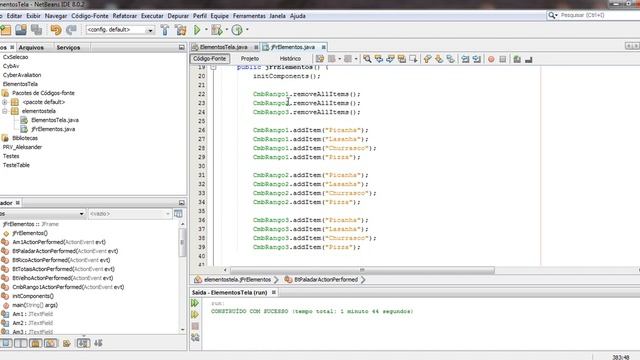Select BtPaladarActionPerformed in Navigator
Screen dimensions: 640x360
pyautogui.click(x=65, y=251)
